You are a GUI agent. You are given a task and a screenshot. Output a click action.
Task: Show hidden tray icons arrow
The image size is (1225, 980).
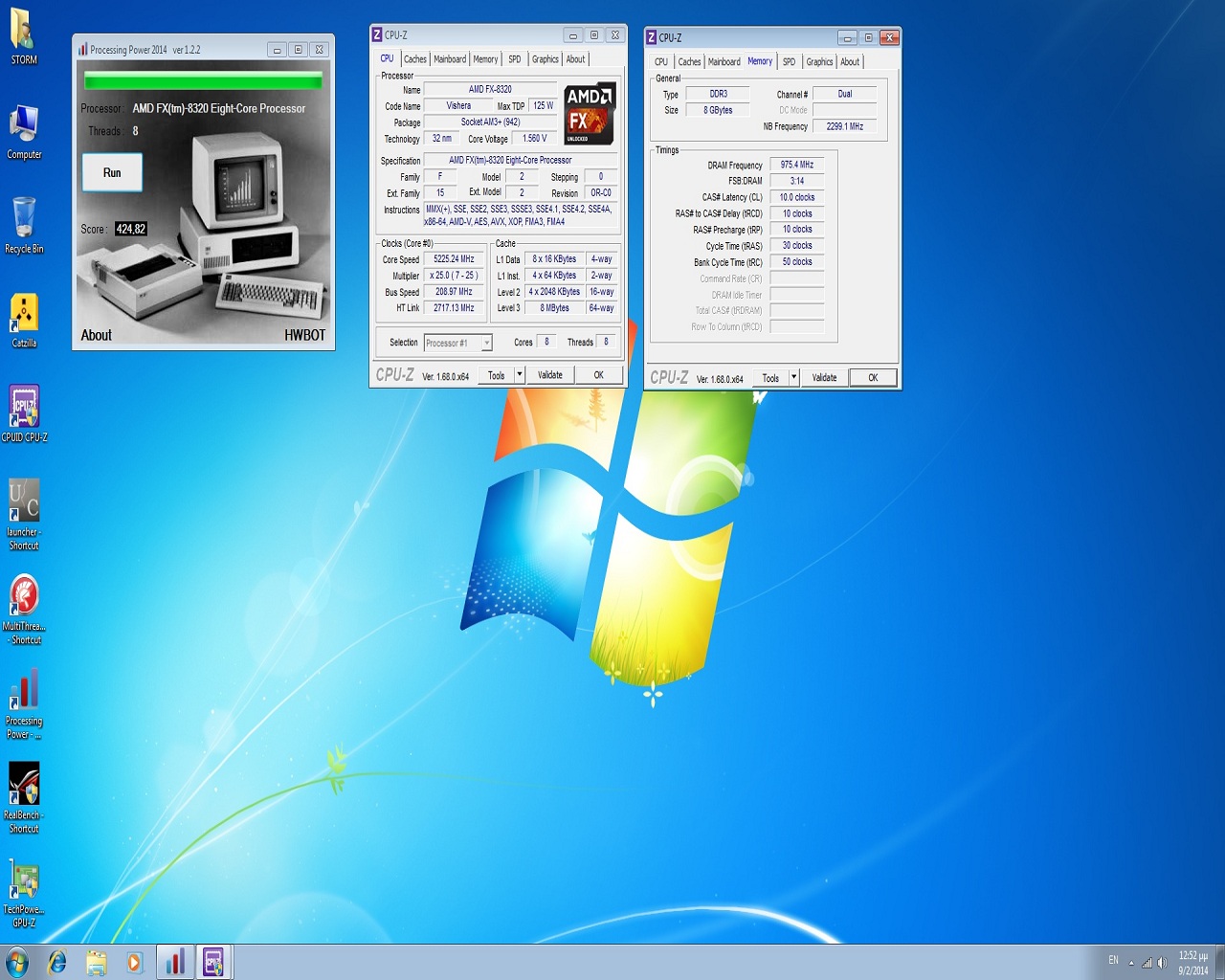pyautogui.click(x=1131, y=963)
